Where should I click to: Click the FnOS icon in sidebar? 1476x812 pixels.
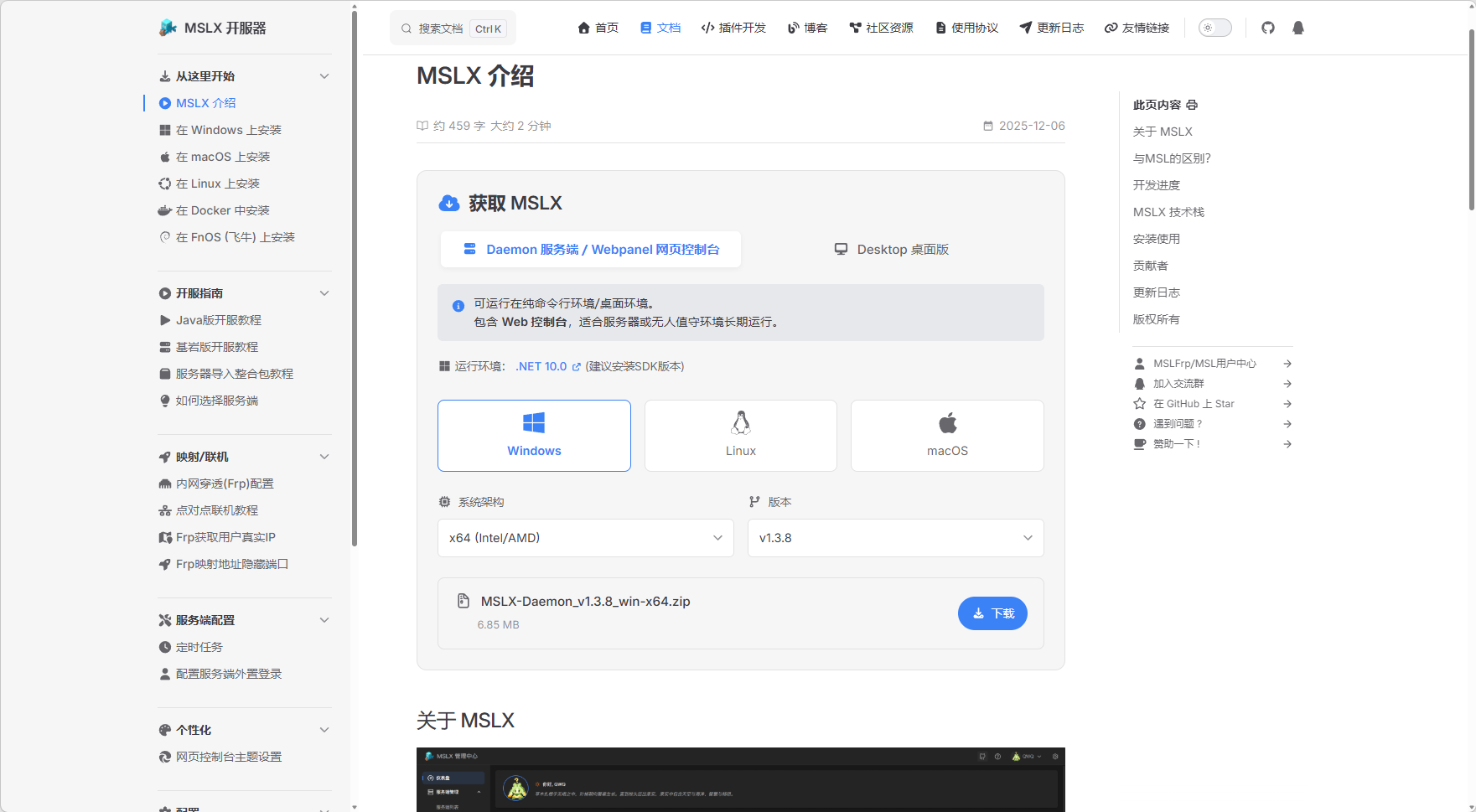(x=165, y=237)
